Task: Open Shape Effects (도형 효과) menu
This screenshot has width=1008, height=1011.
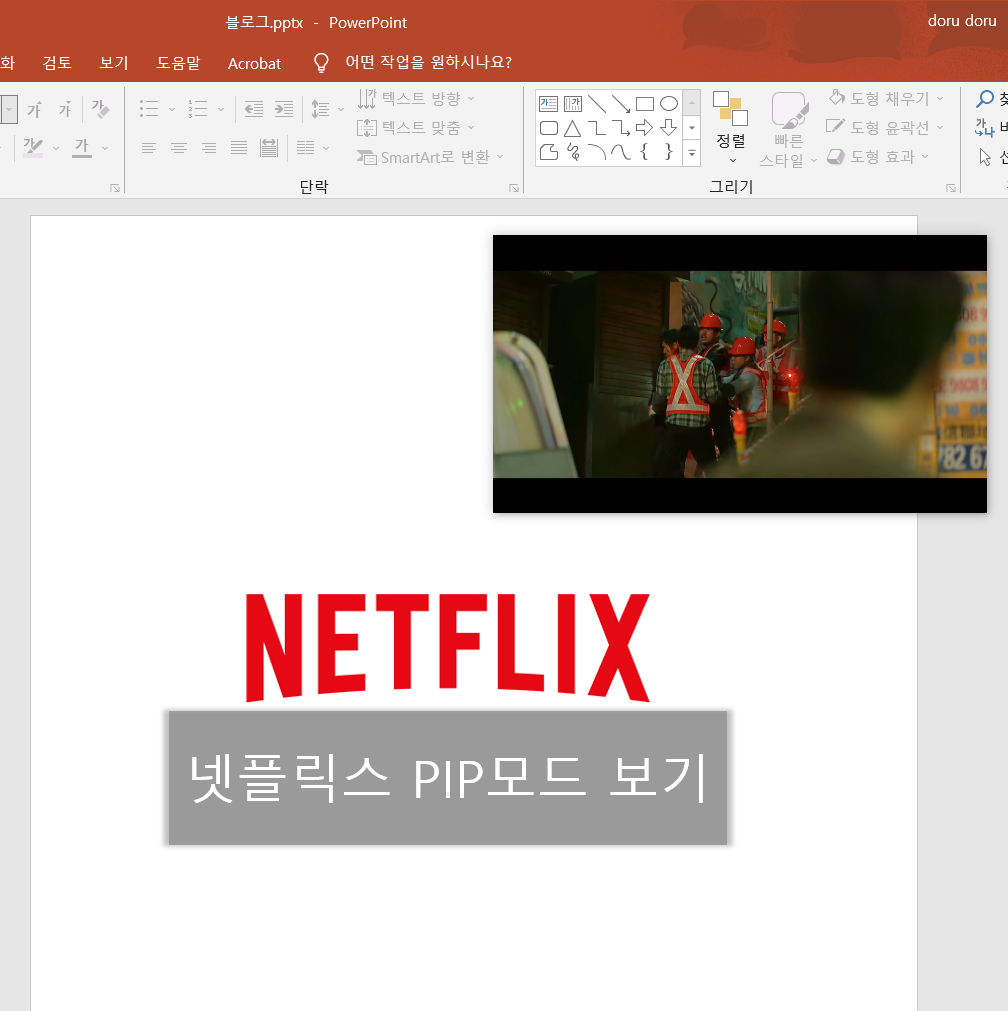Action: (878, 157)
